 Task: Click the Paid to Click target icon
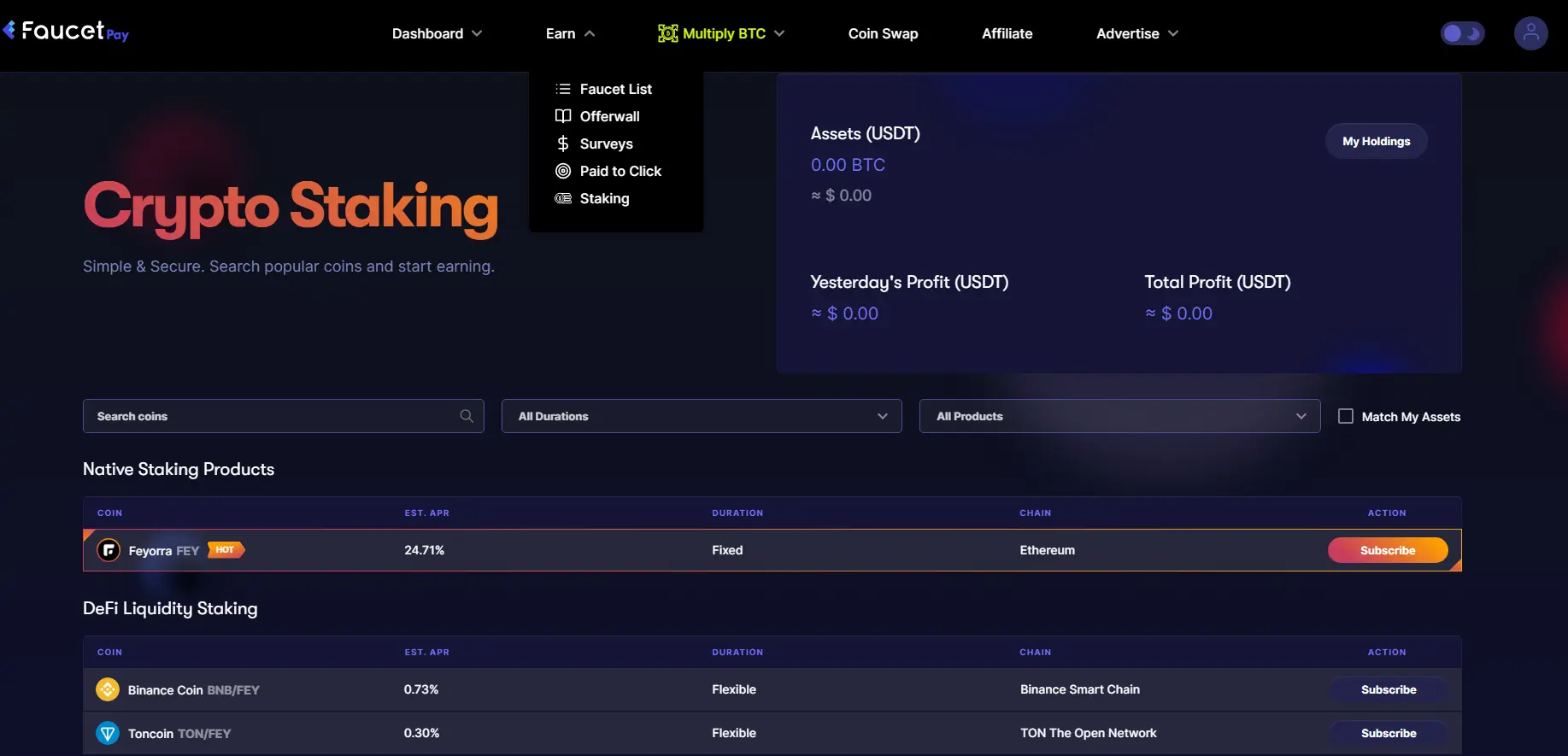563,171
